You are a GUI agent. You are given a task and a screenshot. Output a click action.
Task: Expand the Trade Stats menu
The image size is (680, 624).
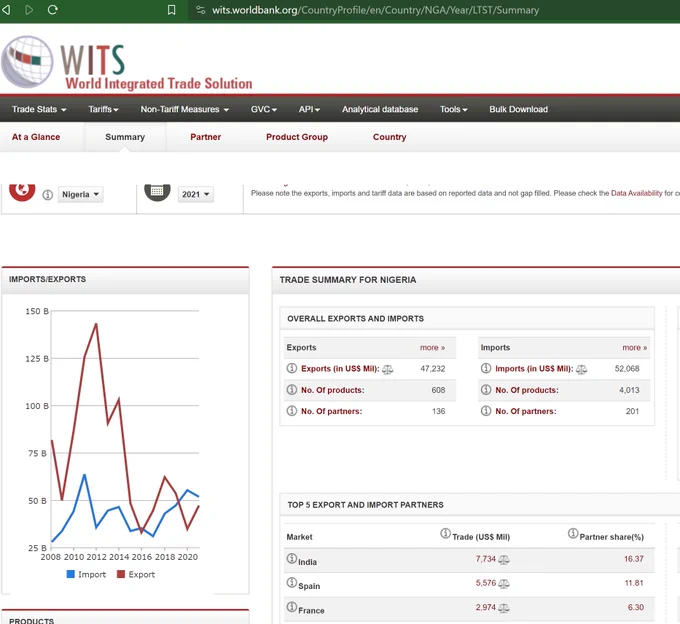(39, 109)
